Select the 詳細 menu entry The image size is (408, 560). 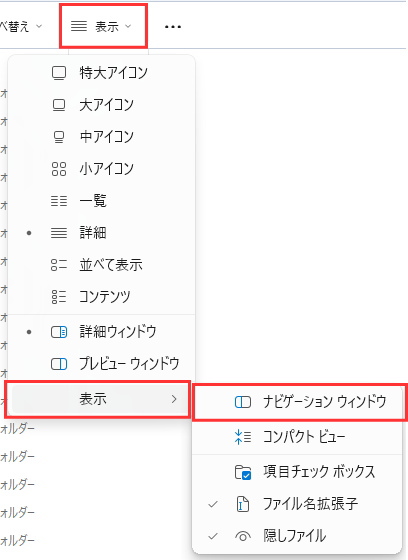click(101, 233)
